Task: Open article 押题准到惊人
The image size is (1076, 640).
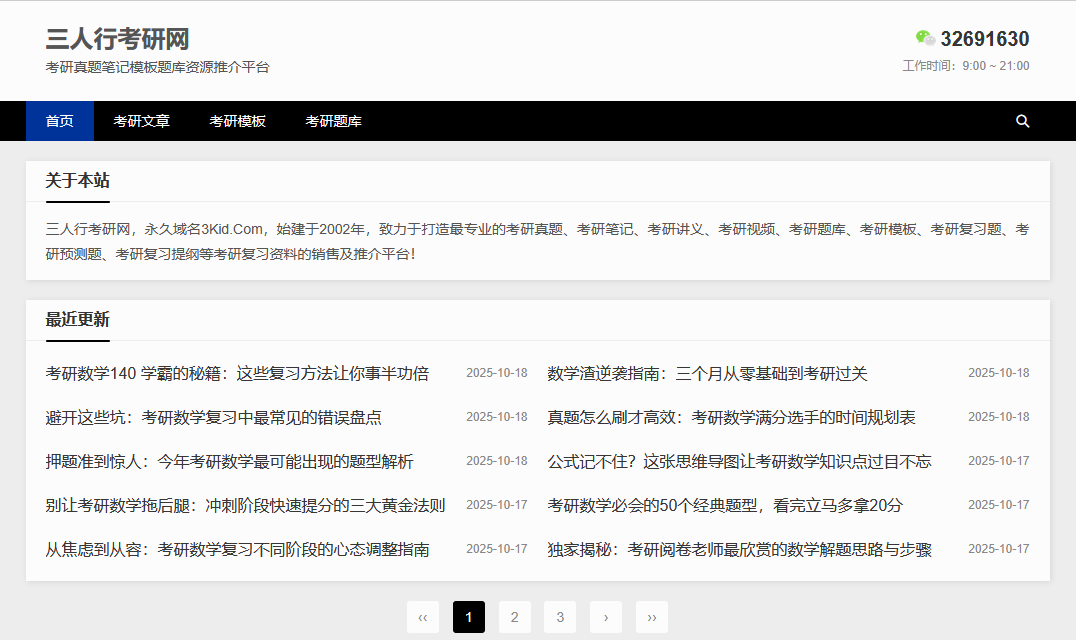Action: (x=229, y=462)
